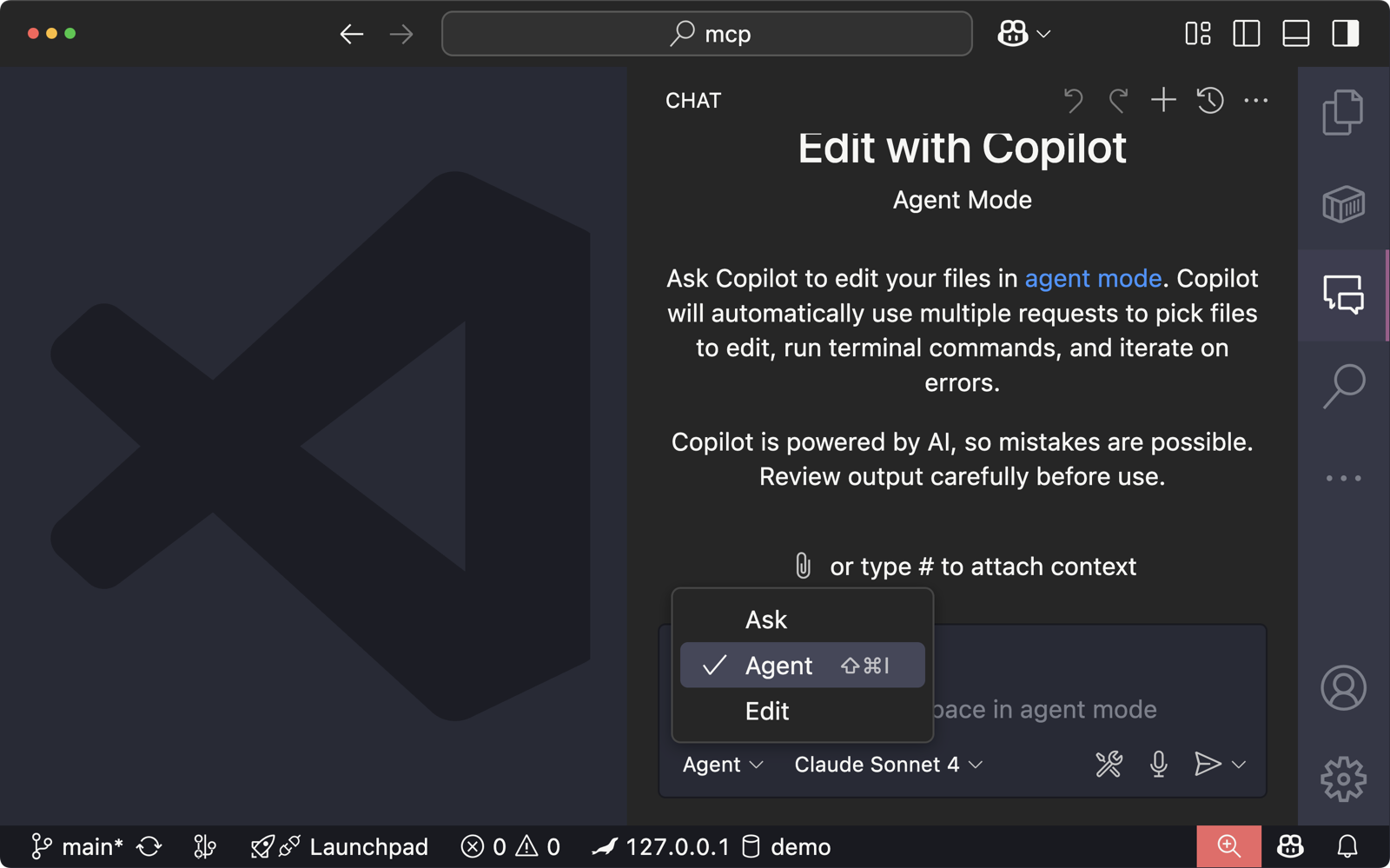Select Edit from the mode menu
This screenshot has height=868, width=1390.
[766, 711]
